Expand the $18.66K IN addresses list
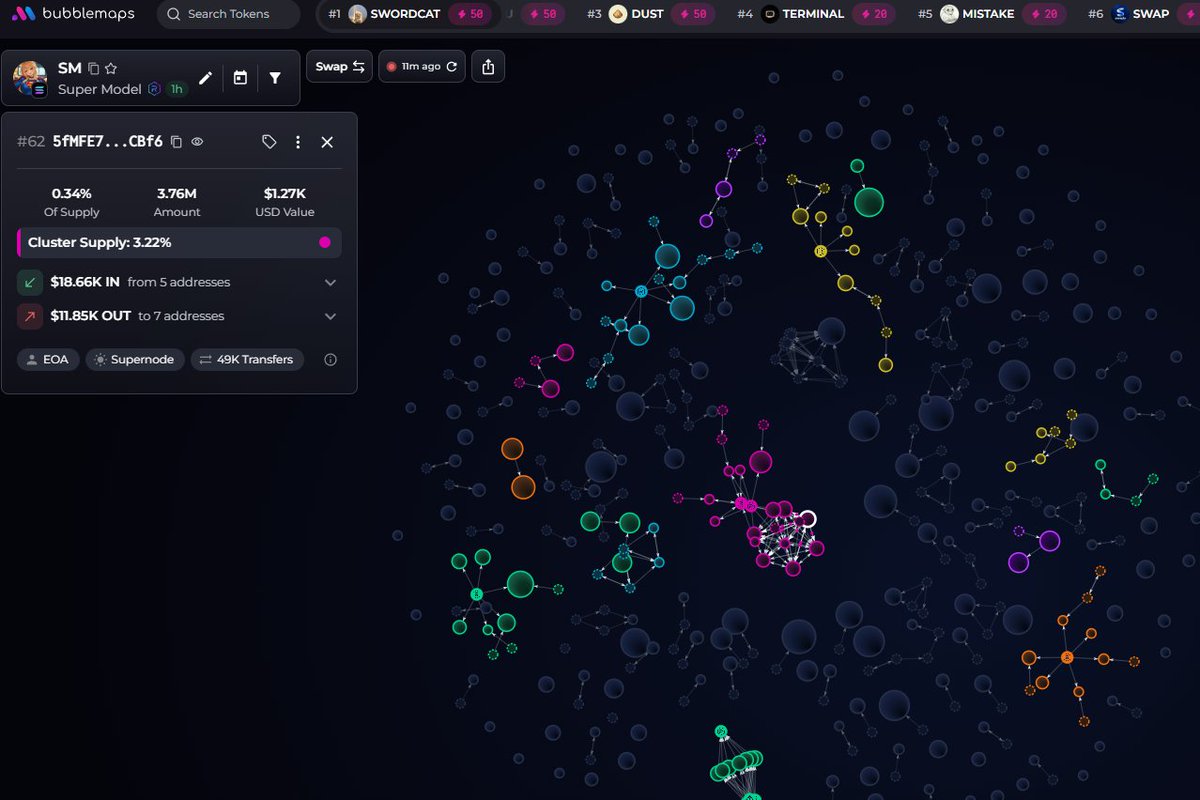 (330, 283)
